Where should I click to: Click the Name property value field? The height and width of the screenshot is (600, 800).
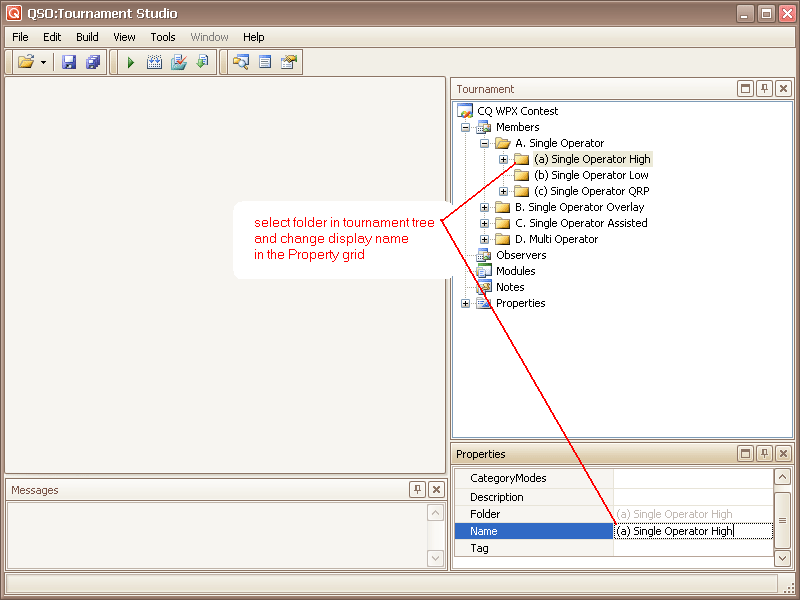pos(692,531)
